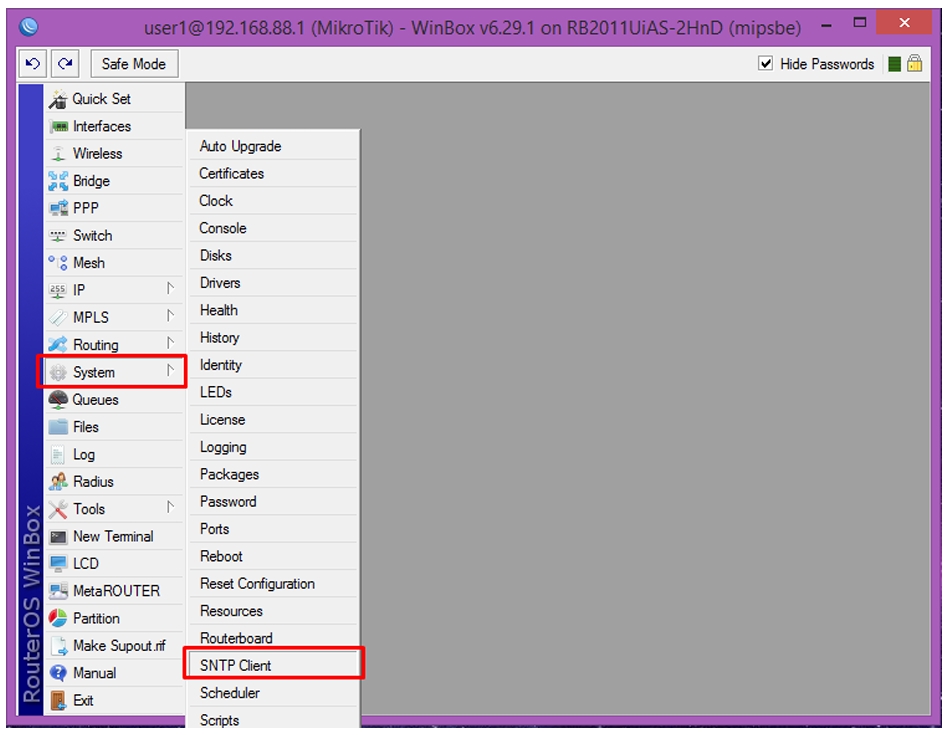
Task: Click the Partition pie icon
Action: pyautogui.click(x=58, y=618)
